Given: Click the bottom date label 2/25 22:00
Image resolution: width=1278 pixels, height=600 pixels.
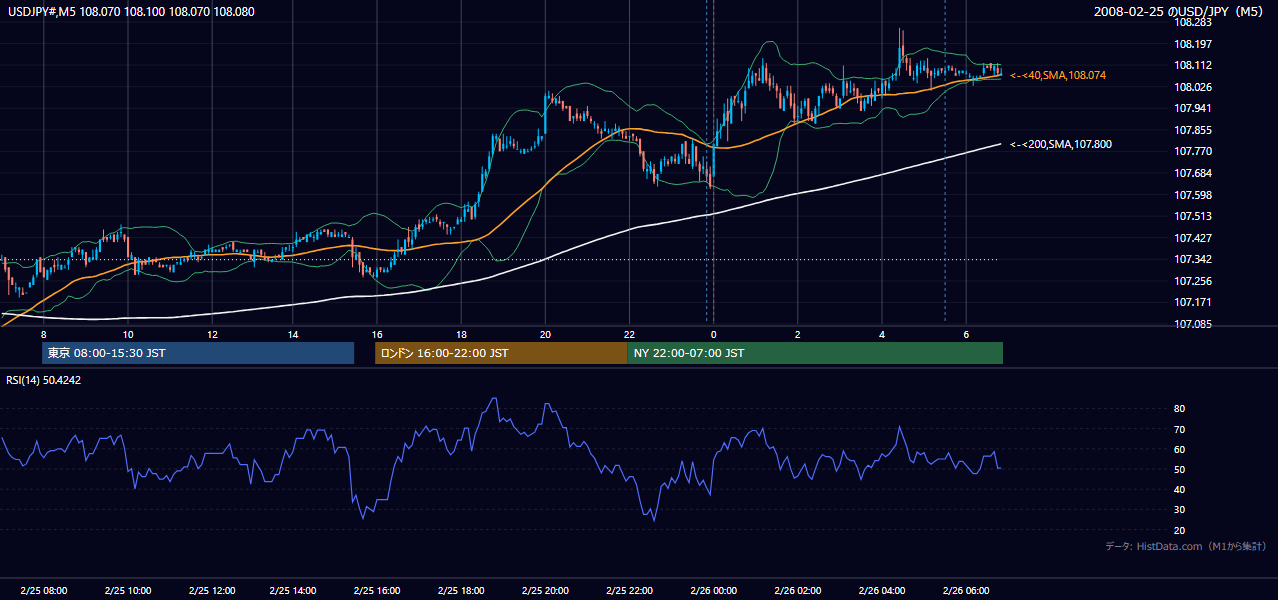Looking at the screenshot, I should pos(629,591).
